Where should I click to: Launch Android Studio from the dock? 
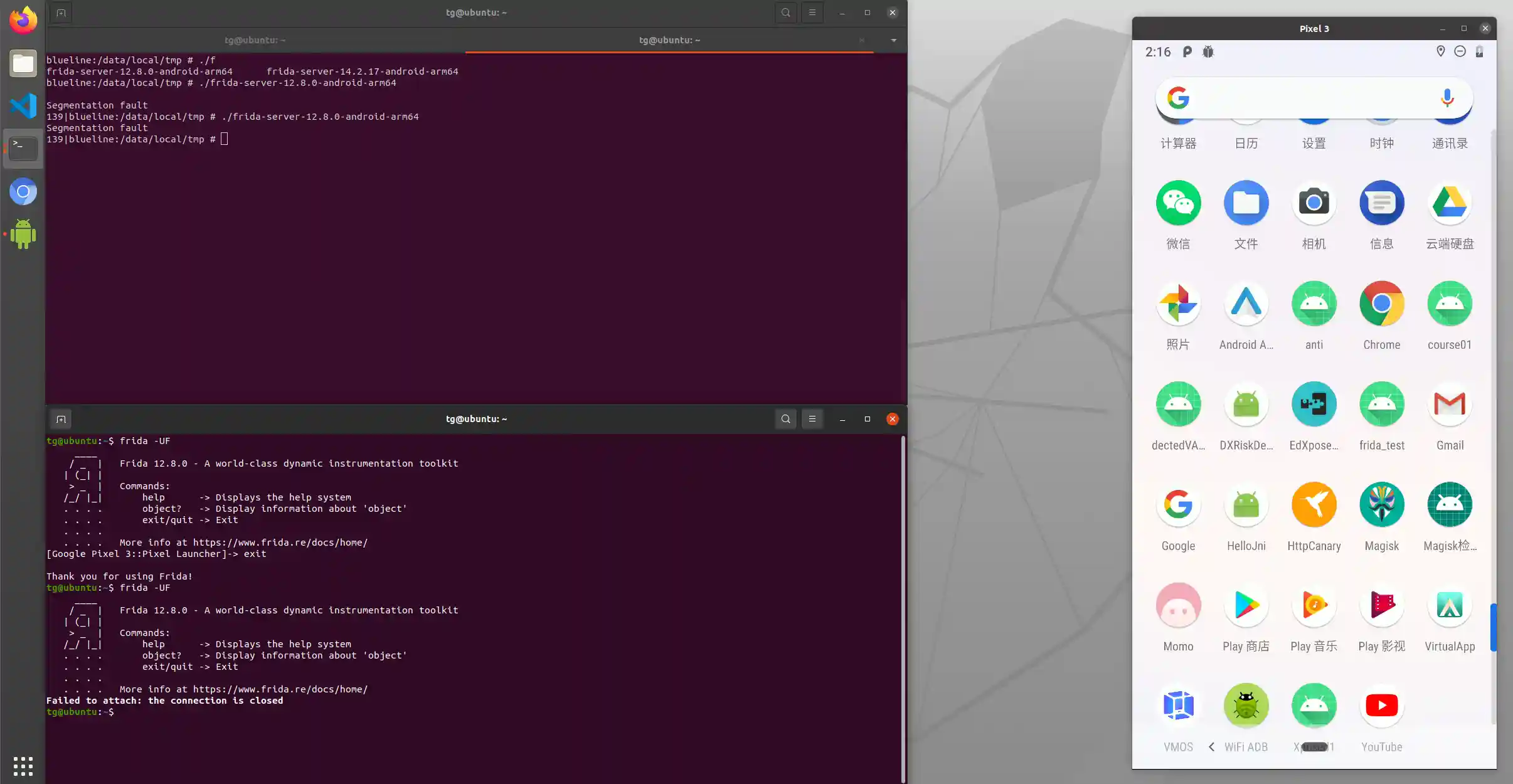point(23,234)
